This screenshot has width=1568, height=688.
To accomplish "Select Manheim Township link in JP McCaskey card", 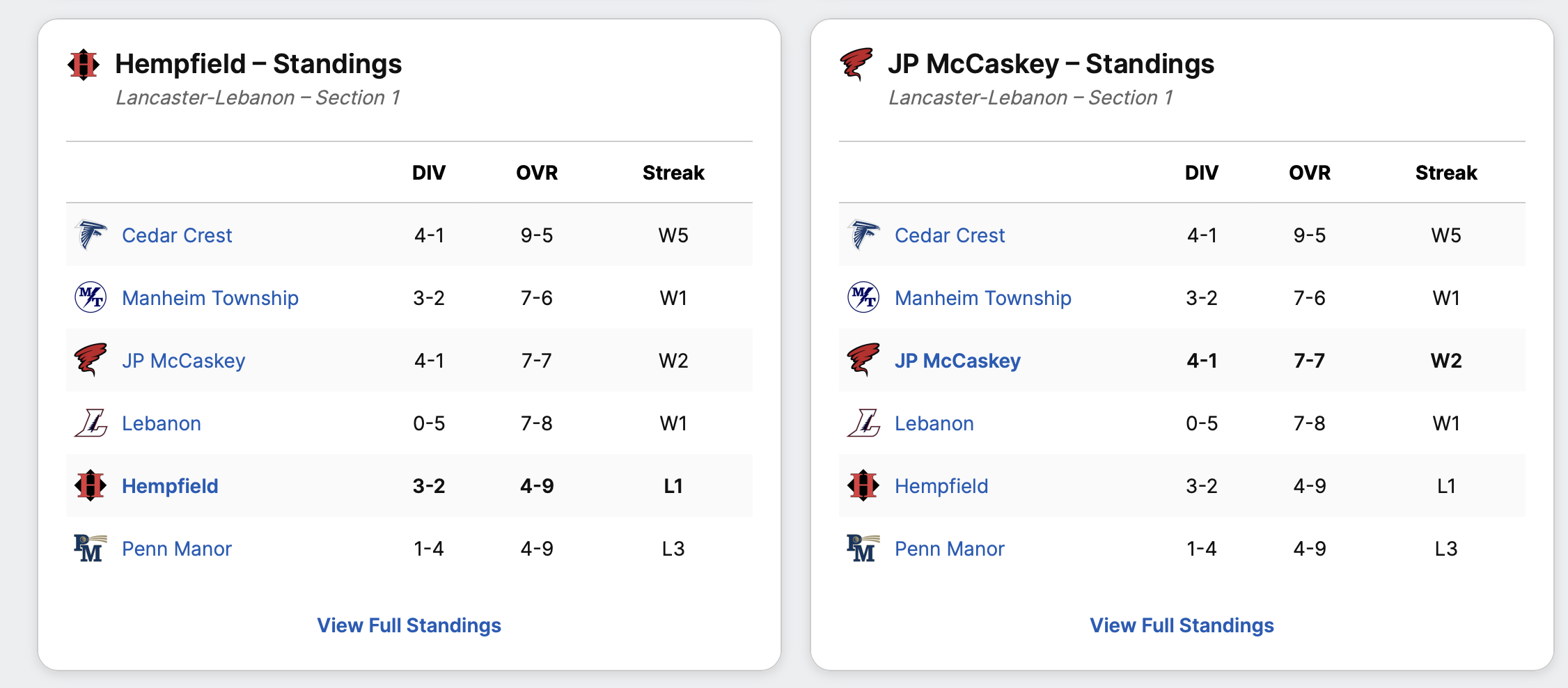I will (982, 298).
